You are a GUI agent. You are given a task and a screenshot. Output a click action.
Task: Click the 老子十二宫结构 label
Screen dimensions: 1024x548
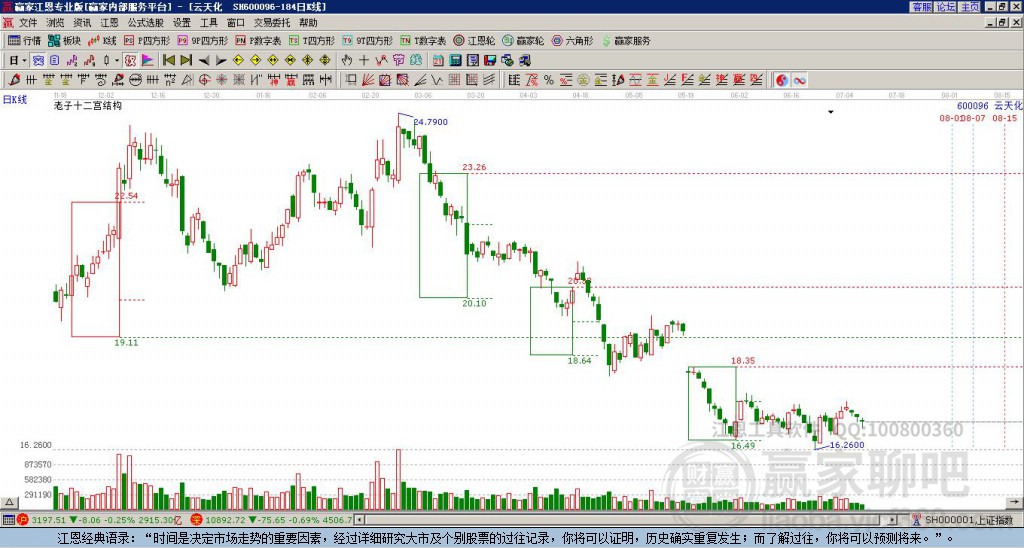coord(88,105)
